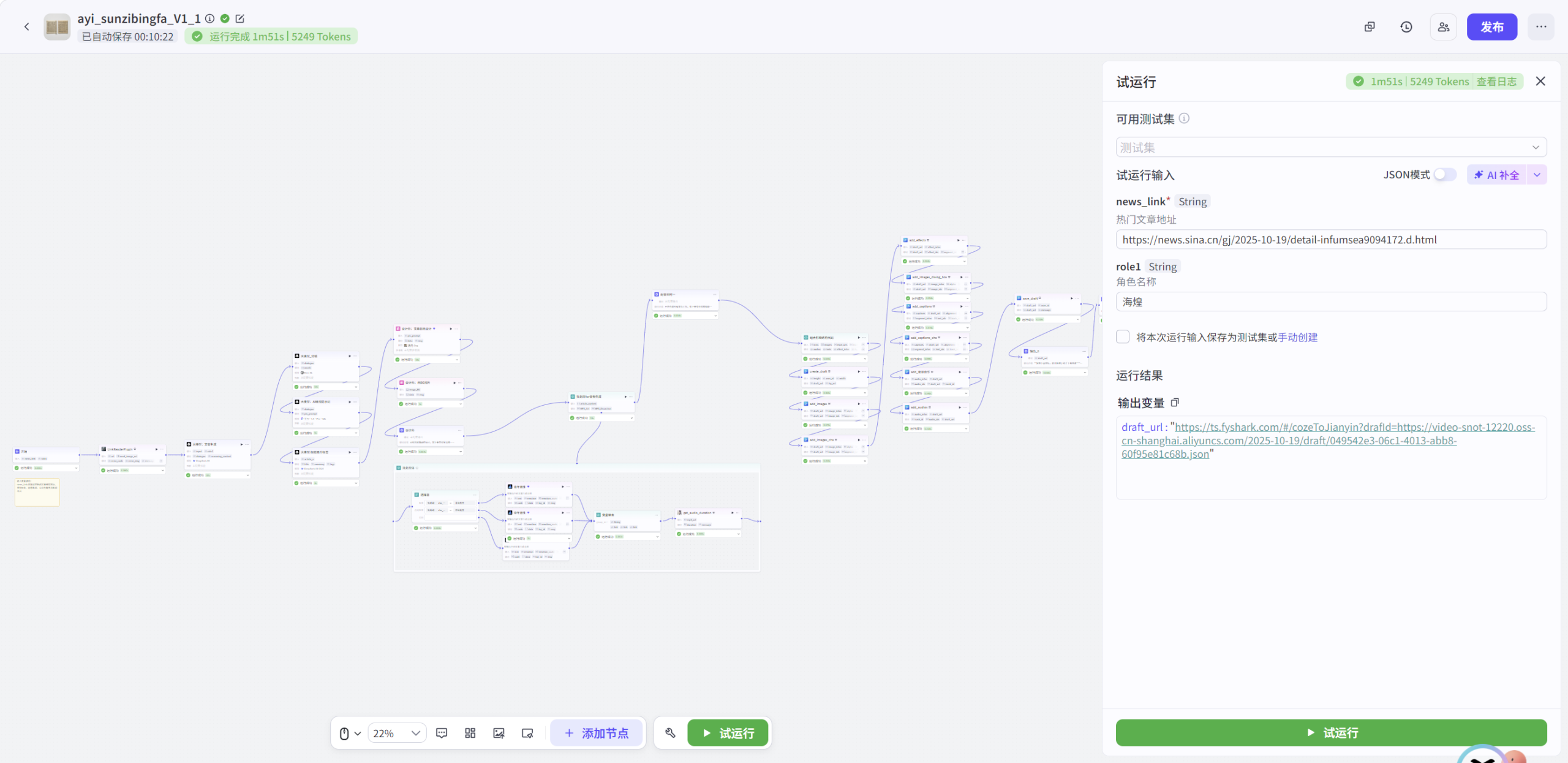Click the 发布 publish button

coord(1491,27)
